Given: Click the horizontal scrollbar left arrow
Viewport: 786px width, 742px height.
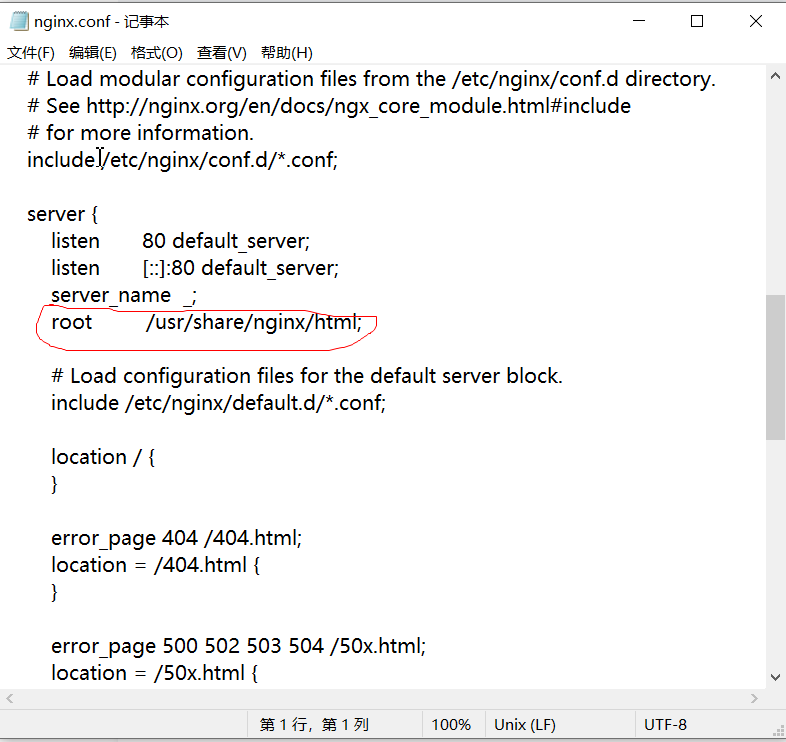Looking at the screenshot, I should point(10,698).
